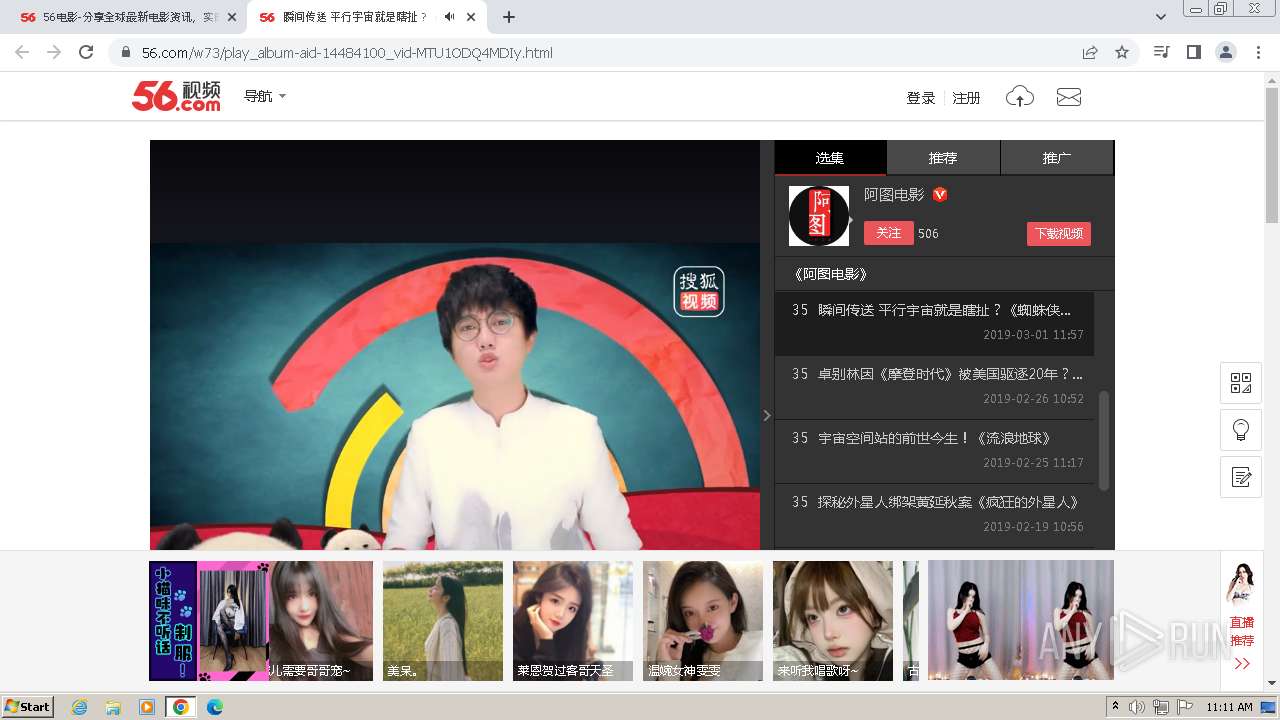Open the volume tray icon
This screenshot has width=1280, height=720.
coord(1137,707)
